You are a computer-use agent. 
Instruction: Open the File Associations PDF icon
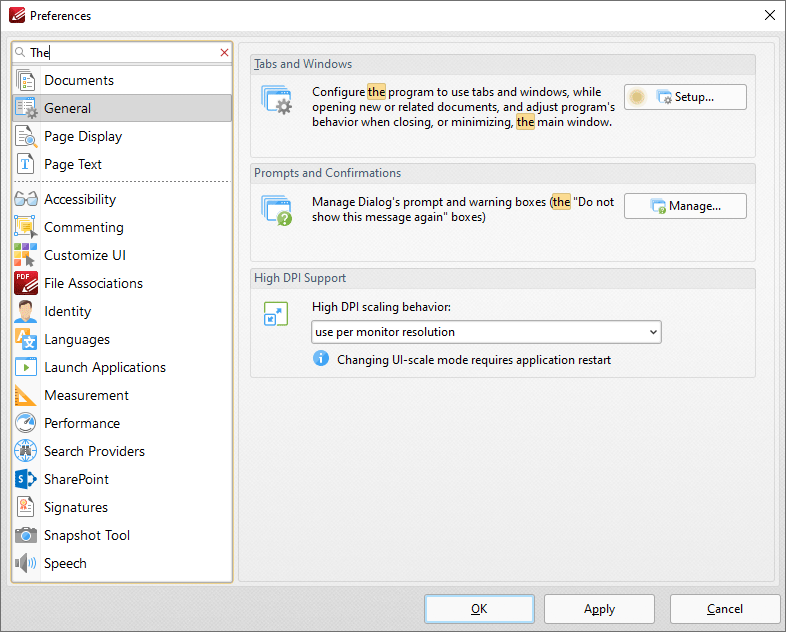(26, 283)
